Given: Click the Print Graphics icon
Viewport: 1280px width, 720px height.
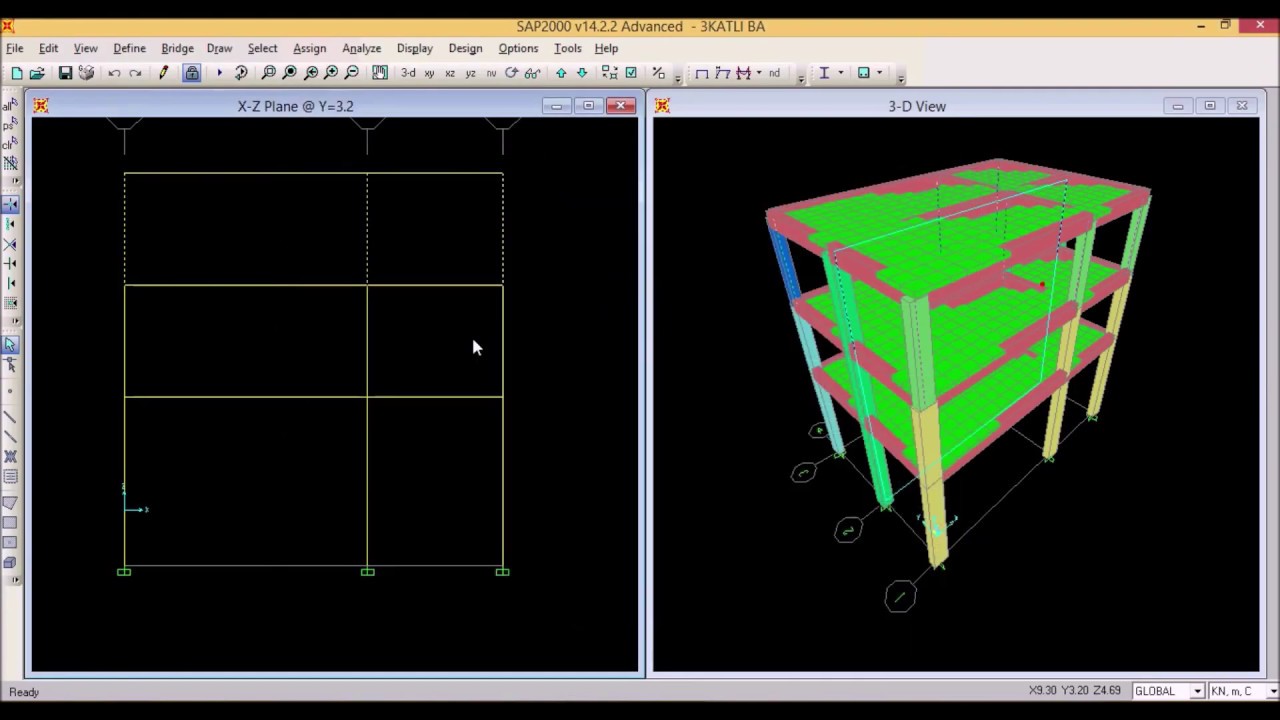Looking at the screenshot, I should click(86, 73).
